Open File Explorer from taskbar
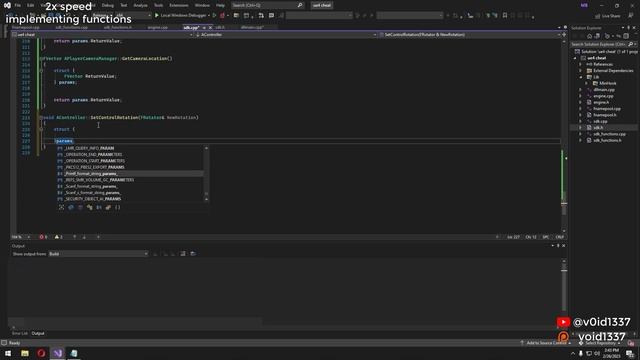 (25, 353)
